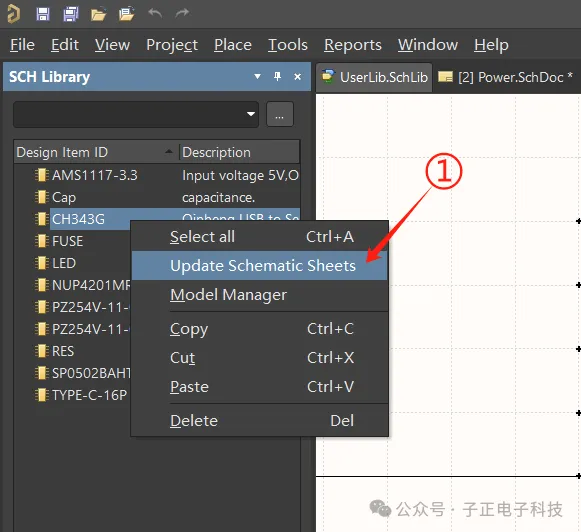Click the AMS1117-3.3 component icon
The width and height of the screenshot is (581, 532).
click(x=42, y=175)
